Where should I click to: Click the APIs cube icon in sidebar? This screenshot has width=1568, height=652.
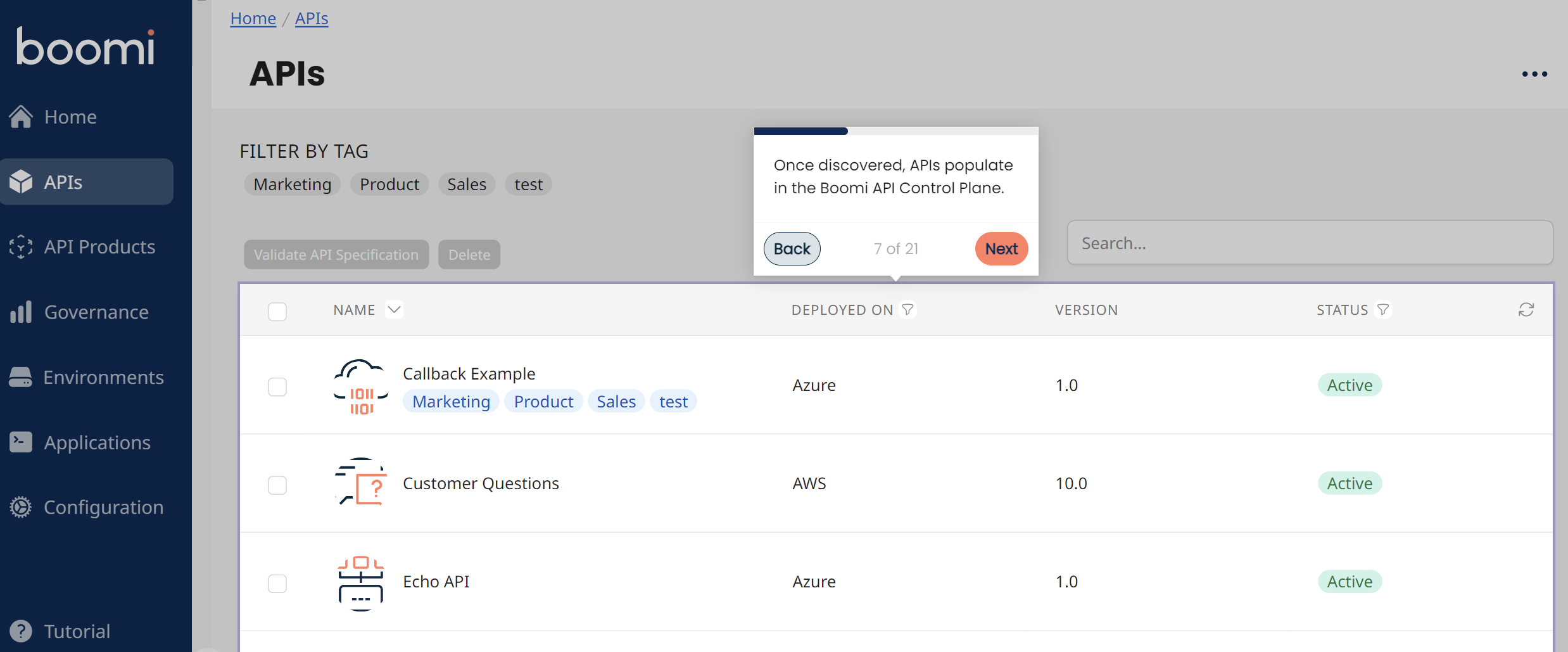click(21, 182)
